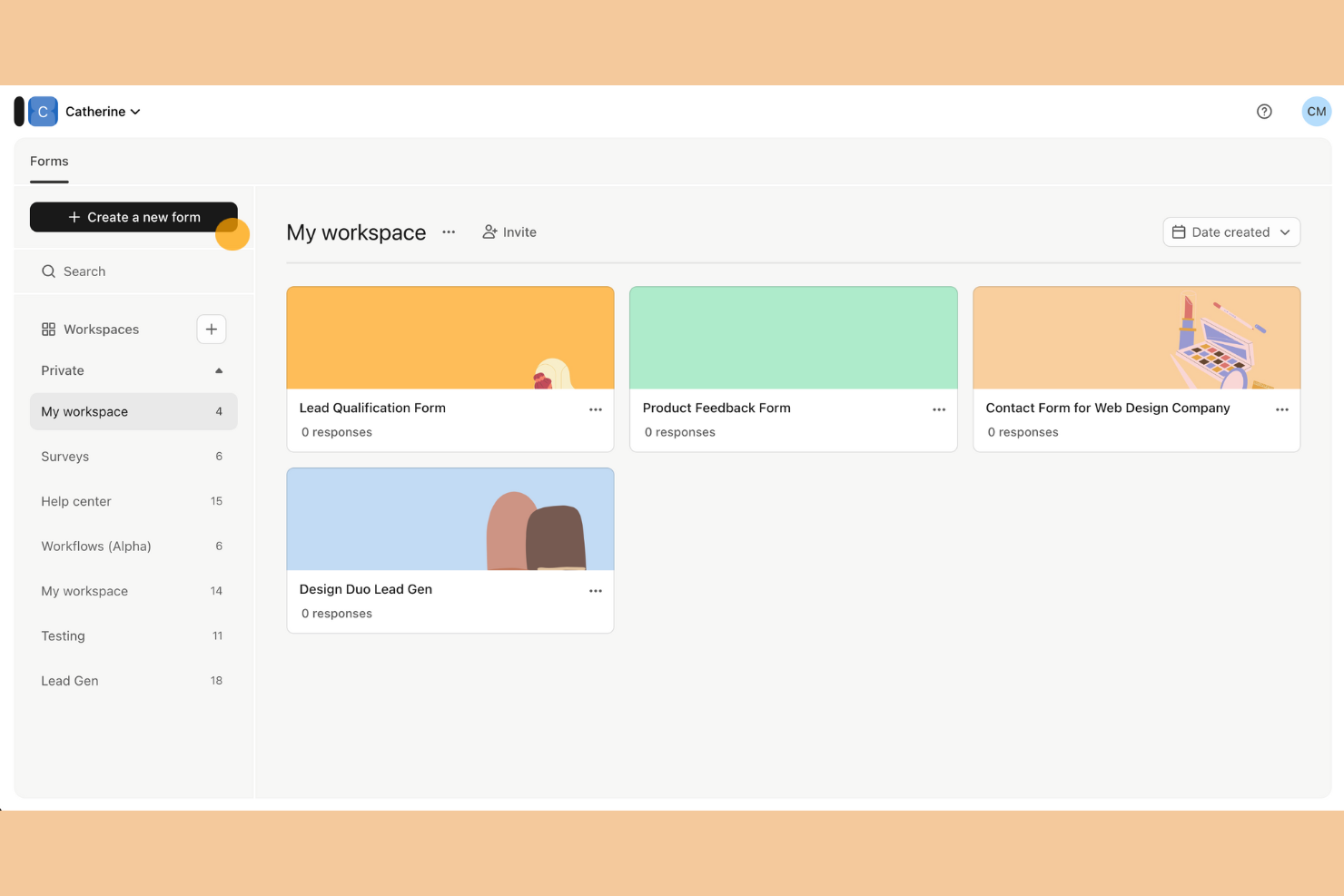Viewport: 1344px width, 896px height.
Task: Open the CM profile avatar
Action: pyautogui.click(x=1316, y=112)
